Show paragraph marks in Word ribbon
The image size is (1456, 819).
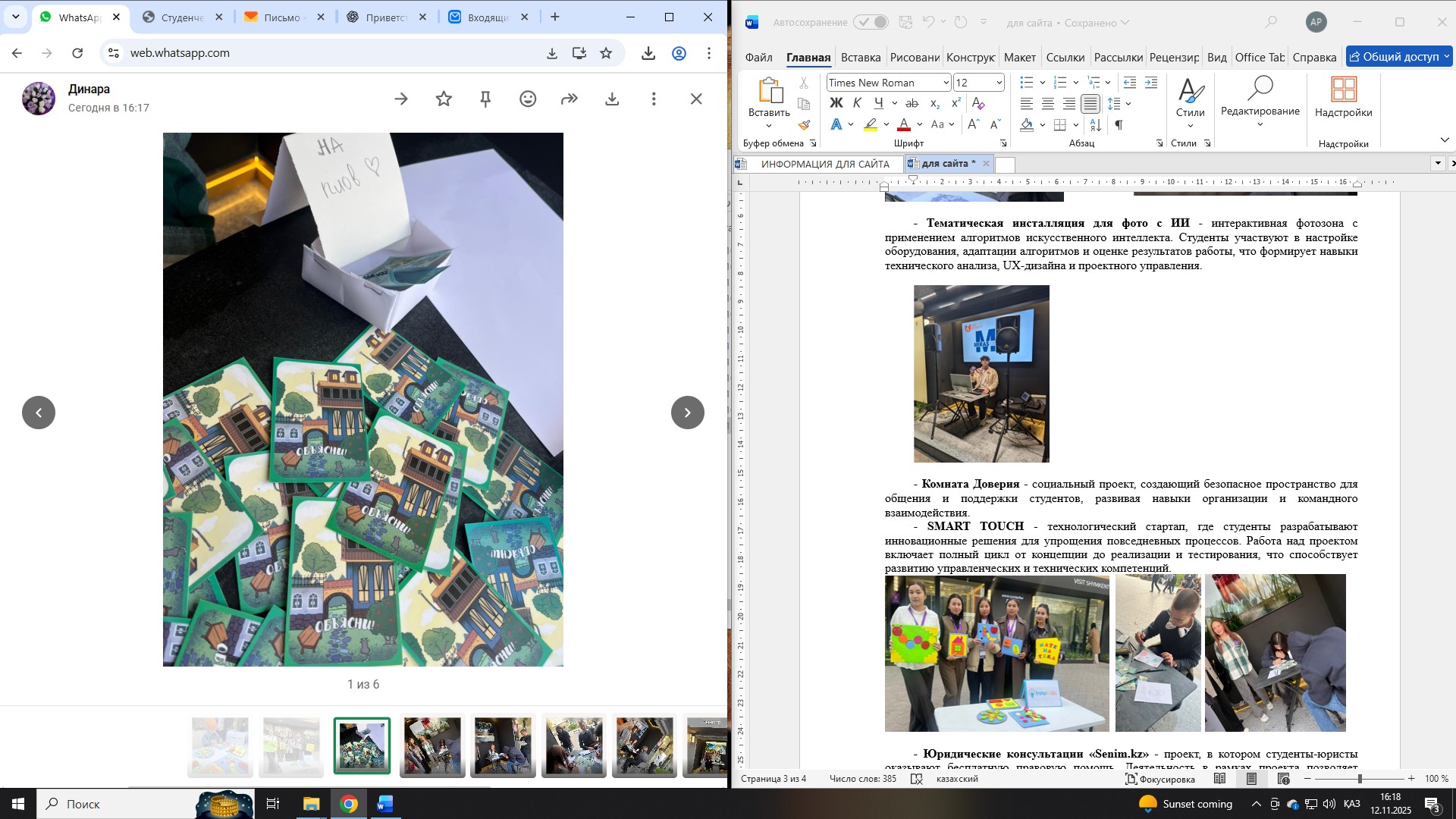click(x=1119, y=125)
